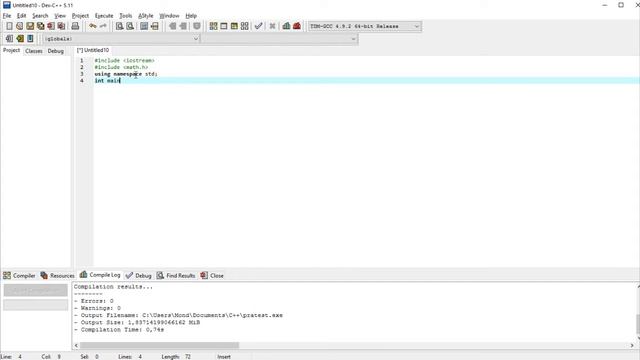640x360 pixels.
Task: Open the bottom Debug tab
Action: [138, 276]
